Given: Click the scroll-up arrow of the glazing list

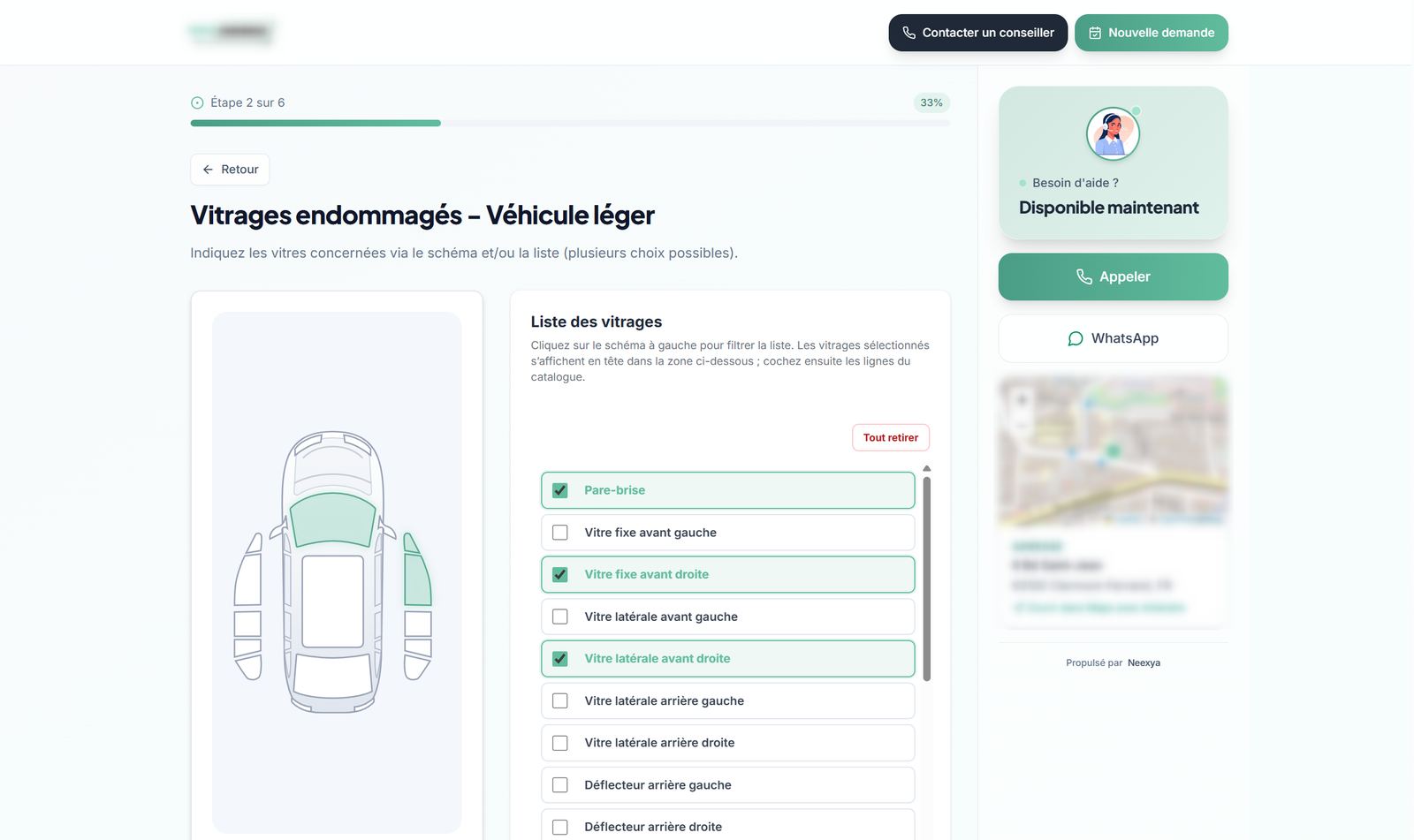Looking at the screenshot, I should pyautogui.click(x=926, y=468).
